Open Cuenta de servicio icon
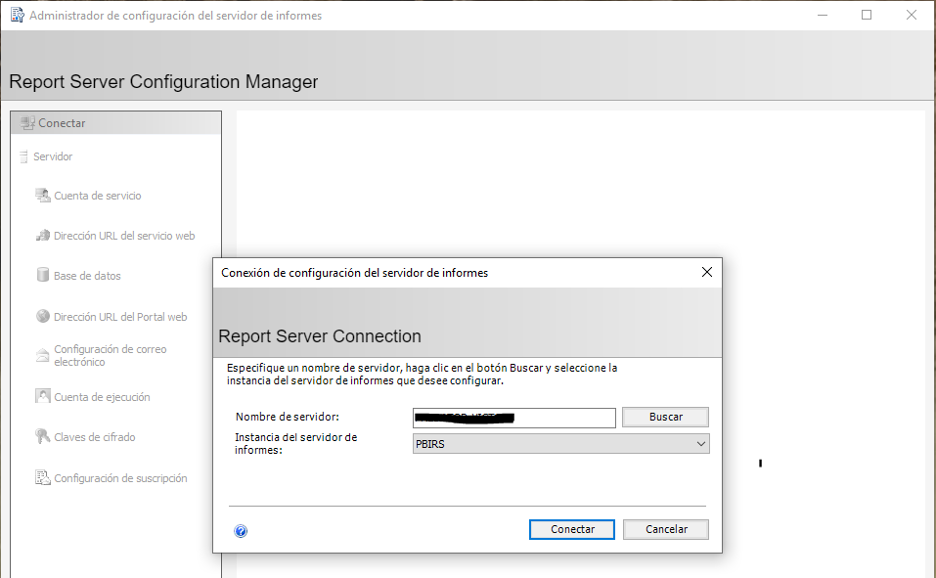This screenshot has height=578, width=936. point(43,196)
